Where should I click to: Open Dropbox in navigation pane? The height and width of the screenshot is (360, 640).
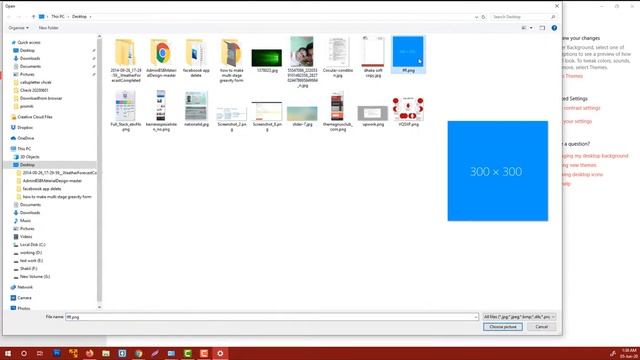tap(25, 127)
